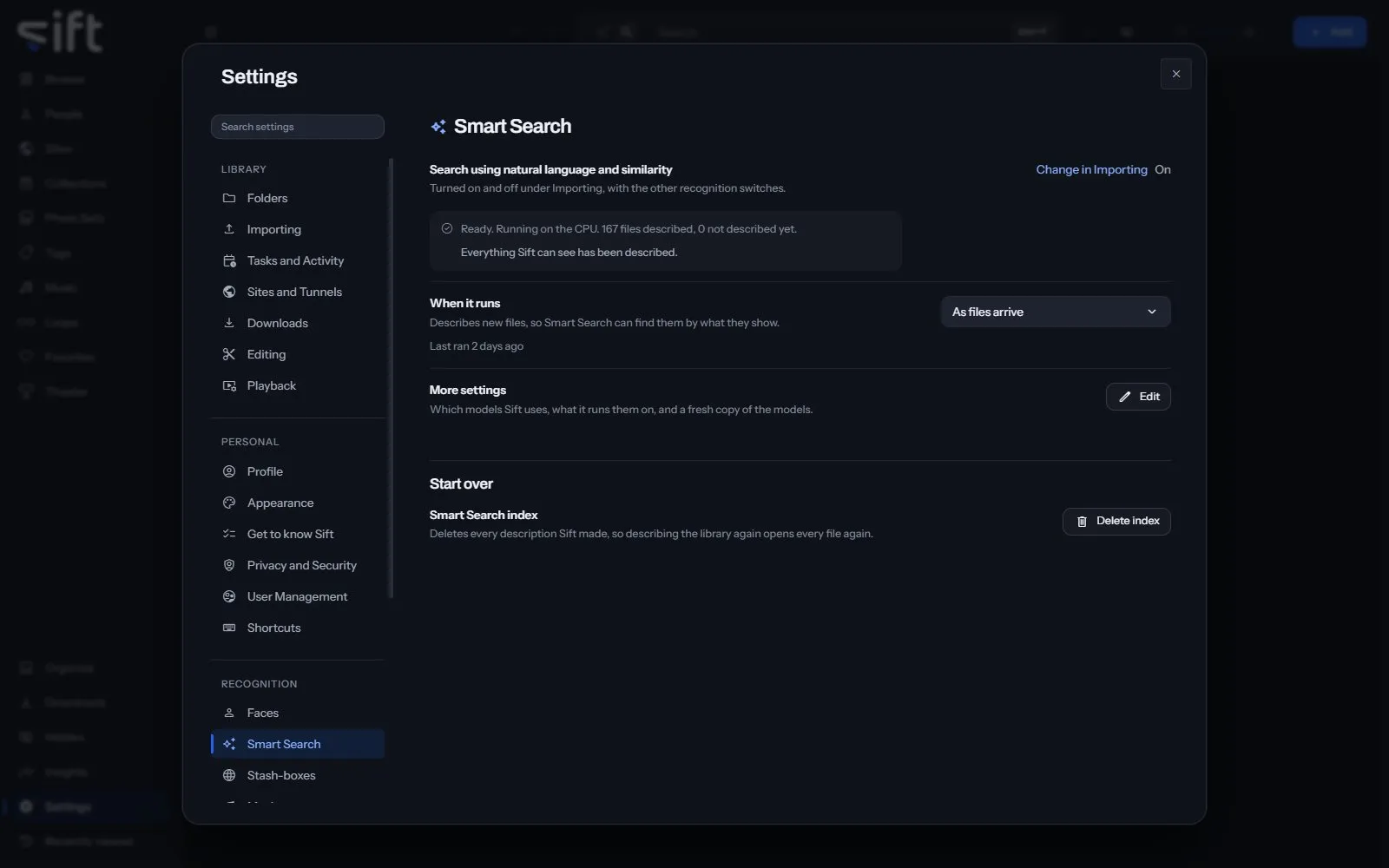Click the RECOGNITION section header
This screenshot has width=1389, height=868.
coord(259,684)
